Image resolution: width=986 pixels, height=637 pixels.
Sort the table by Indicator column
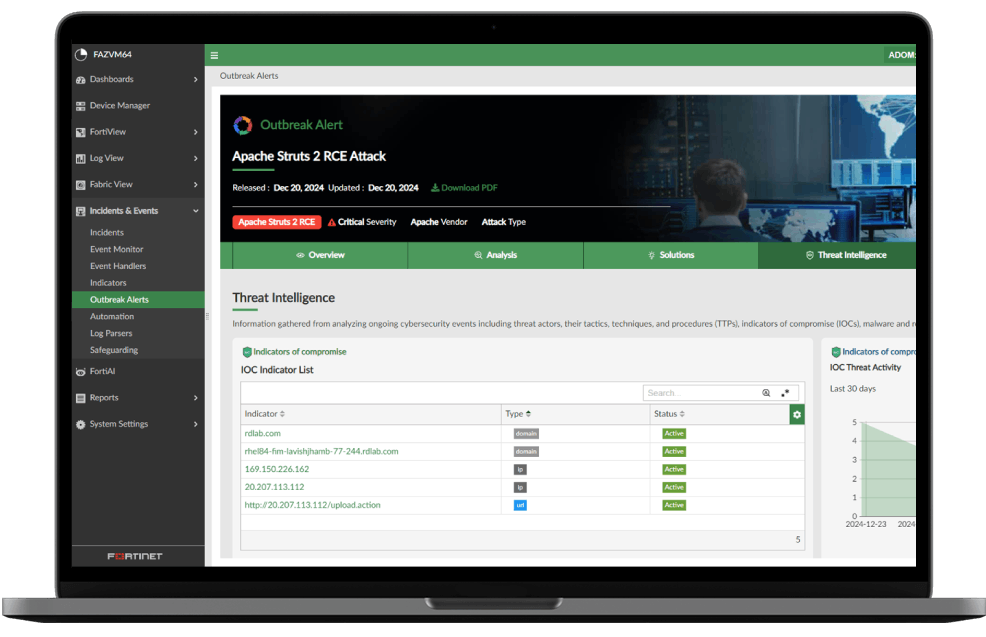point(265,414)
